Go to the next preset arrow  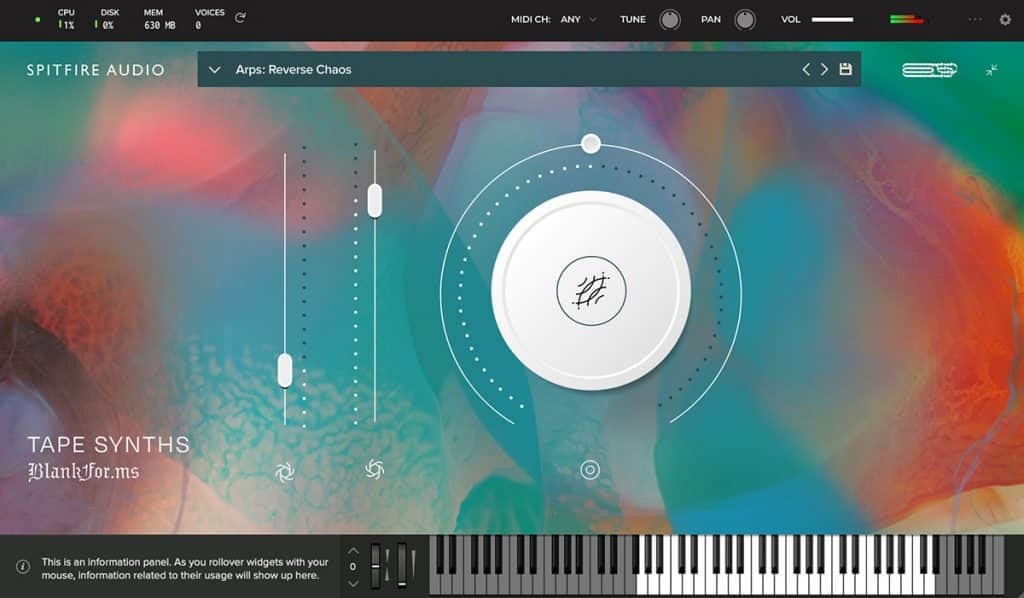click(824, 69)
